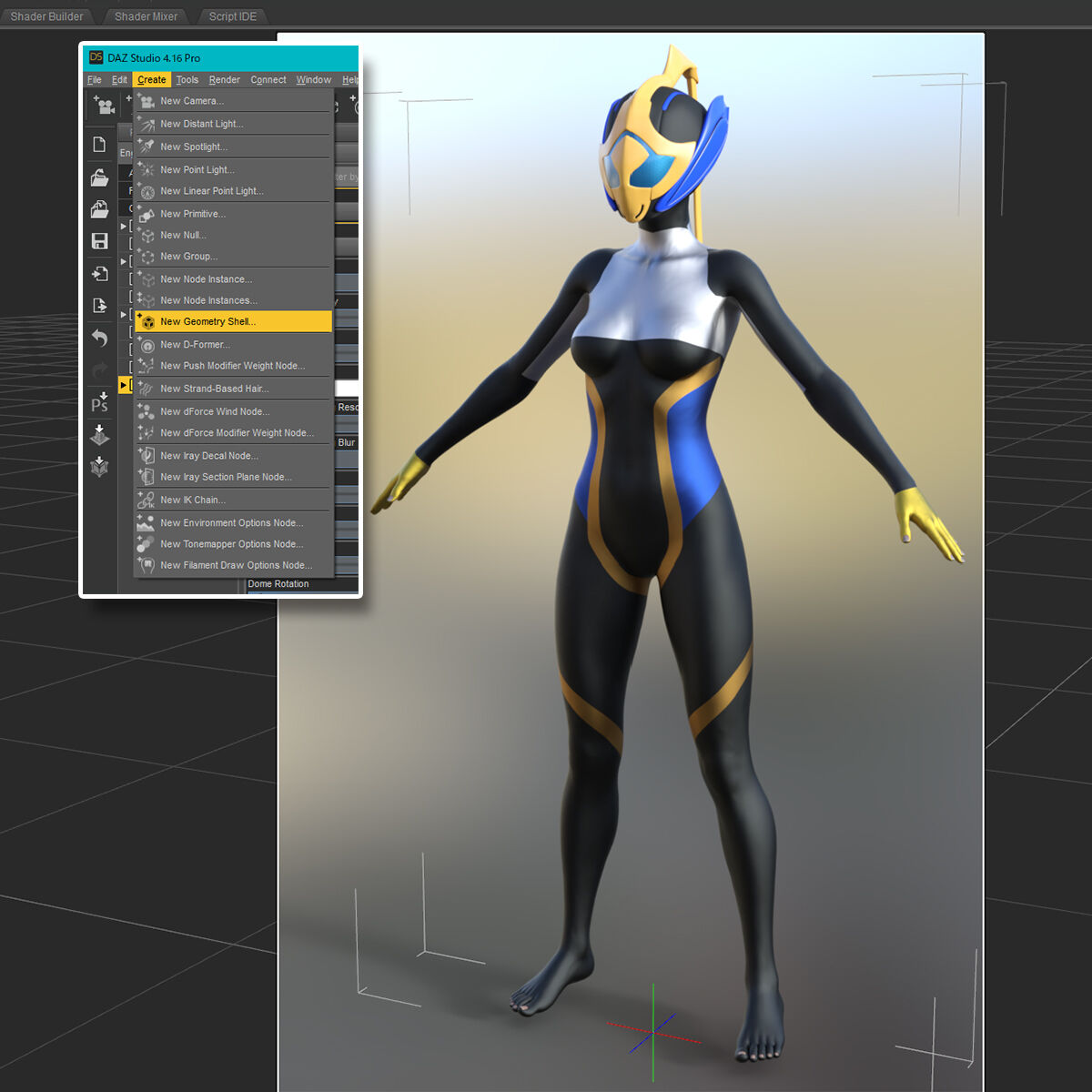Select the New Spotlight icon

tap(147, 146)
